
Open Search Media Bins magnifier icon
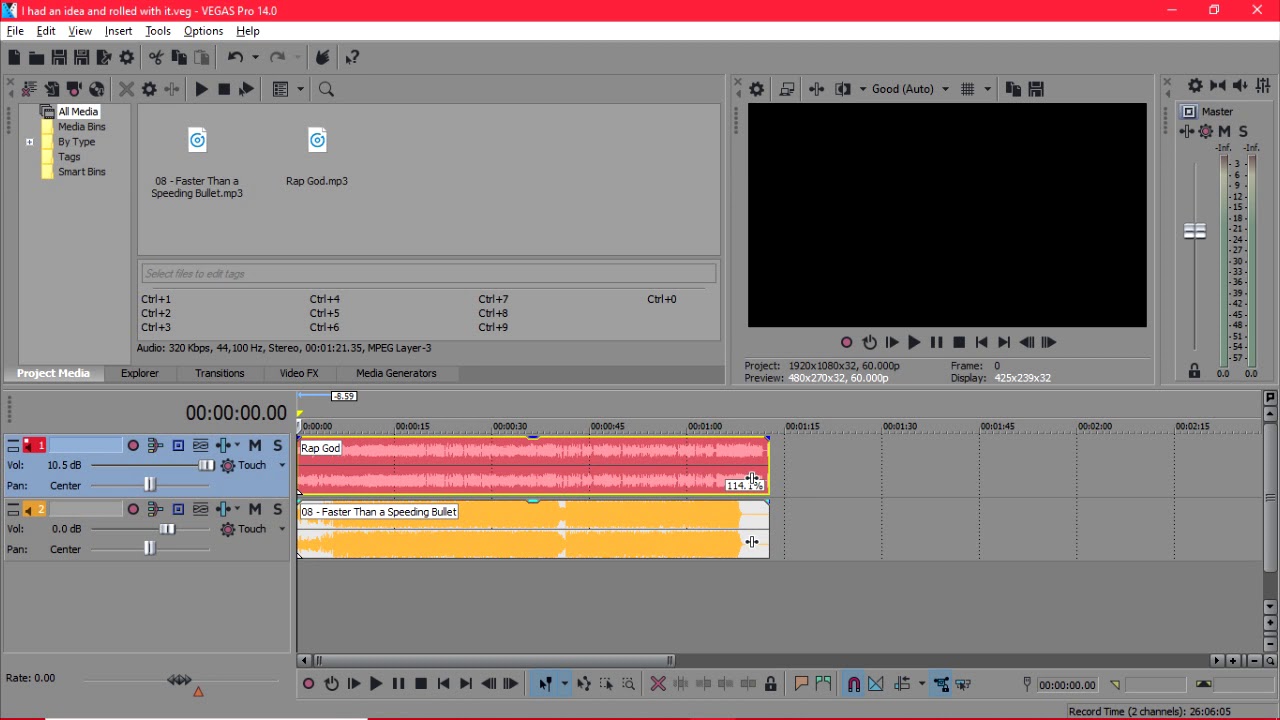(326, 89)
